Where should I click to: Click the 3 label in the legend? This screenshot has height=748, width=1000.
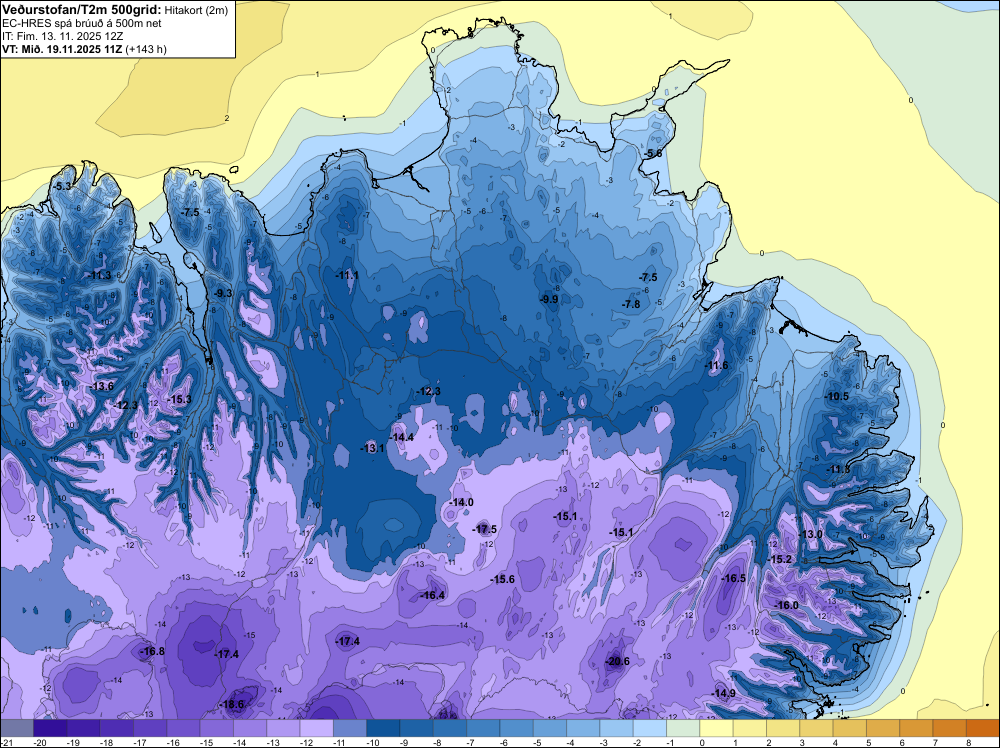click(x=801, y=742)
